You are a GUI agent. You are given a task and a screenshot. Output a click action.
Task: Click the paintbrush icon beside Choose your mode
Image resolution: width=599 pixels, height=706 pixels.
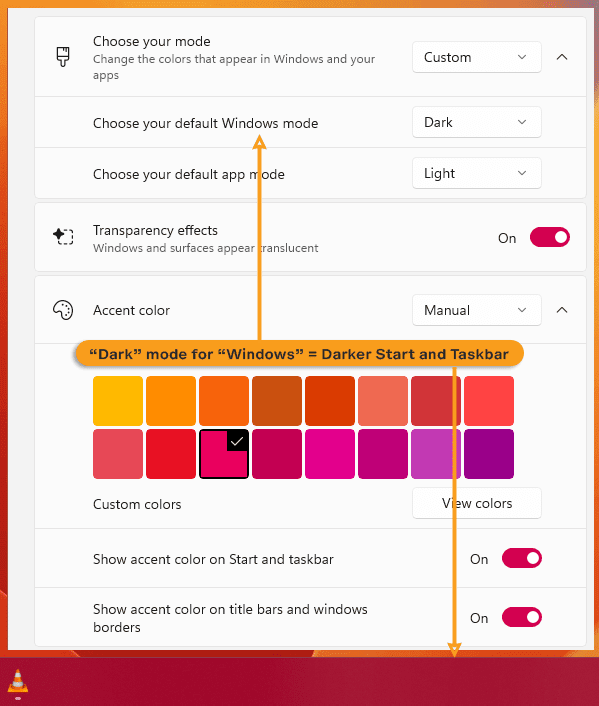tap(63, 57)
